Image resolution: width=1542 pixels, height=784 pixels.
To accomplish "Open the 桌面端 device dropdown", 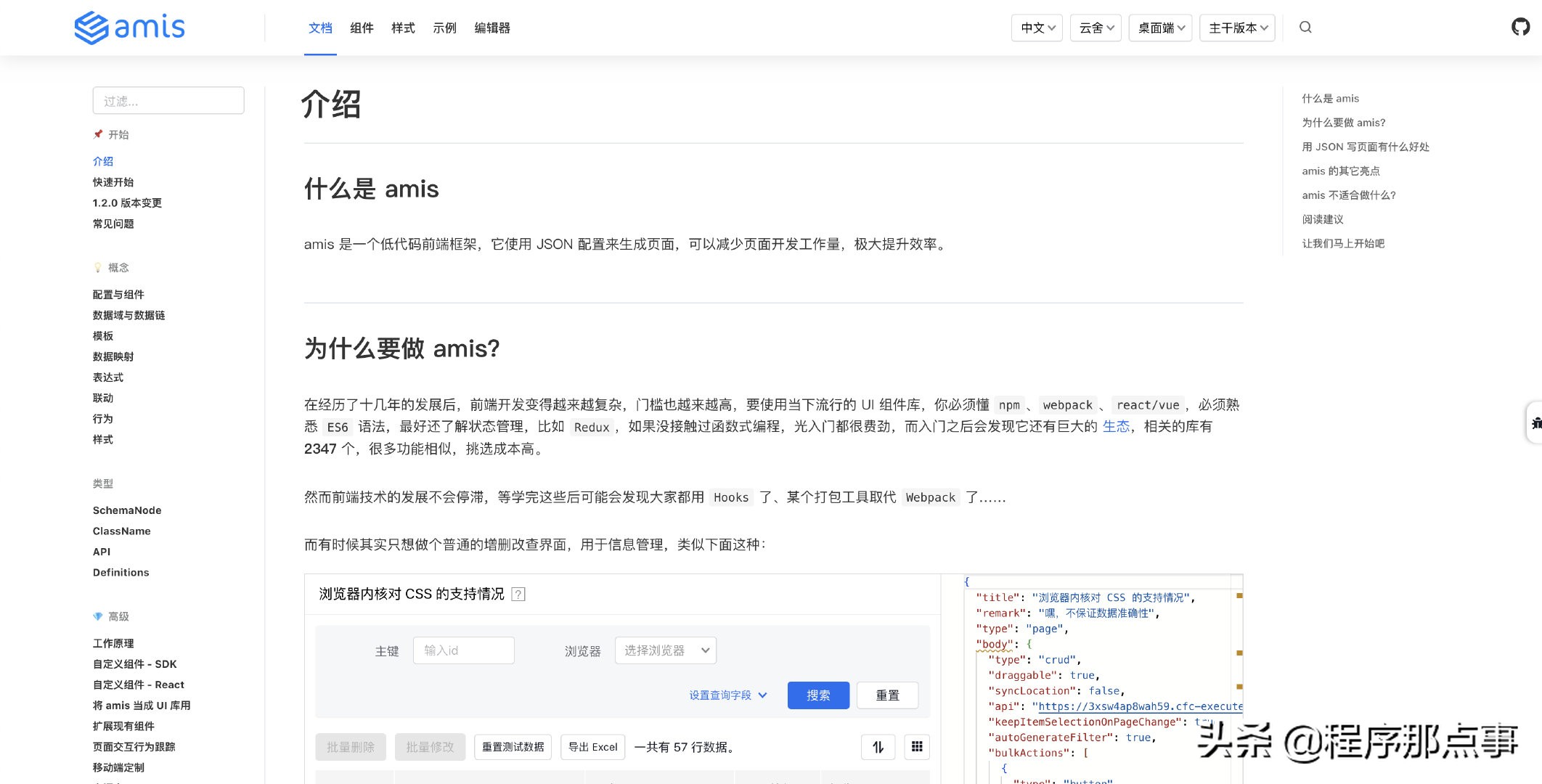I will click(x=1161, y=28).
